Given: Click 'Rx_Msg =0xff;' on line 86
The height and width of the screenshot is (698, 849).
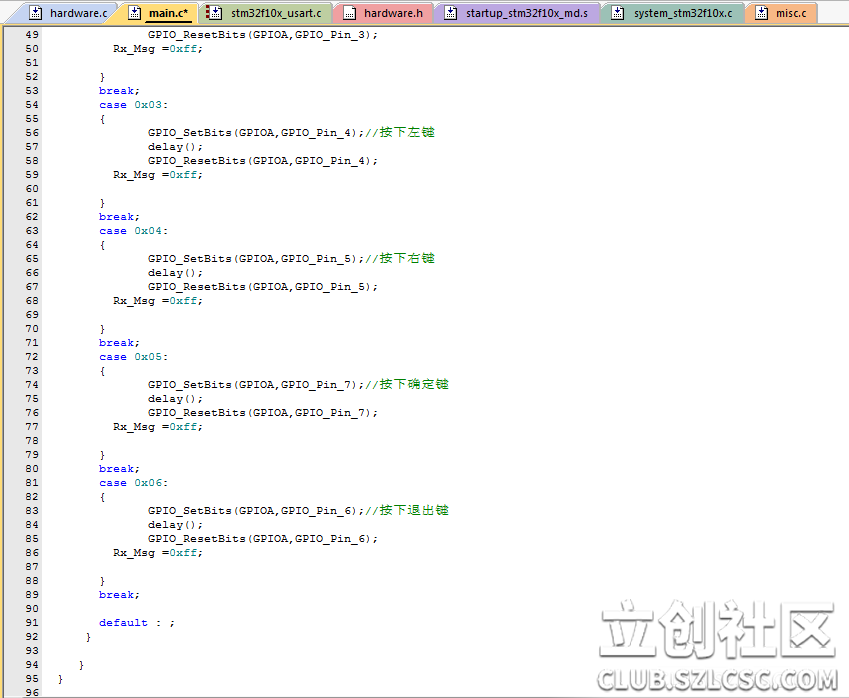Looking at the screenshot, I should click(158, 553).
